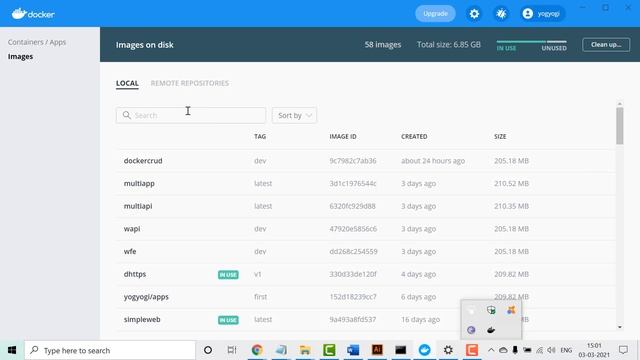Click the TAG column header
640x360 pixels.
(x=260, y=136)
